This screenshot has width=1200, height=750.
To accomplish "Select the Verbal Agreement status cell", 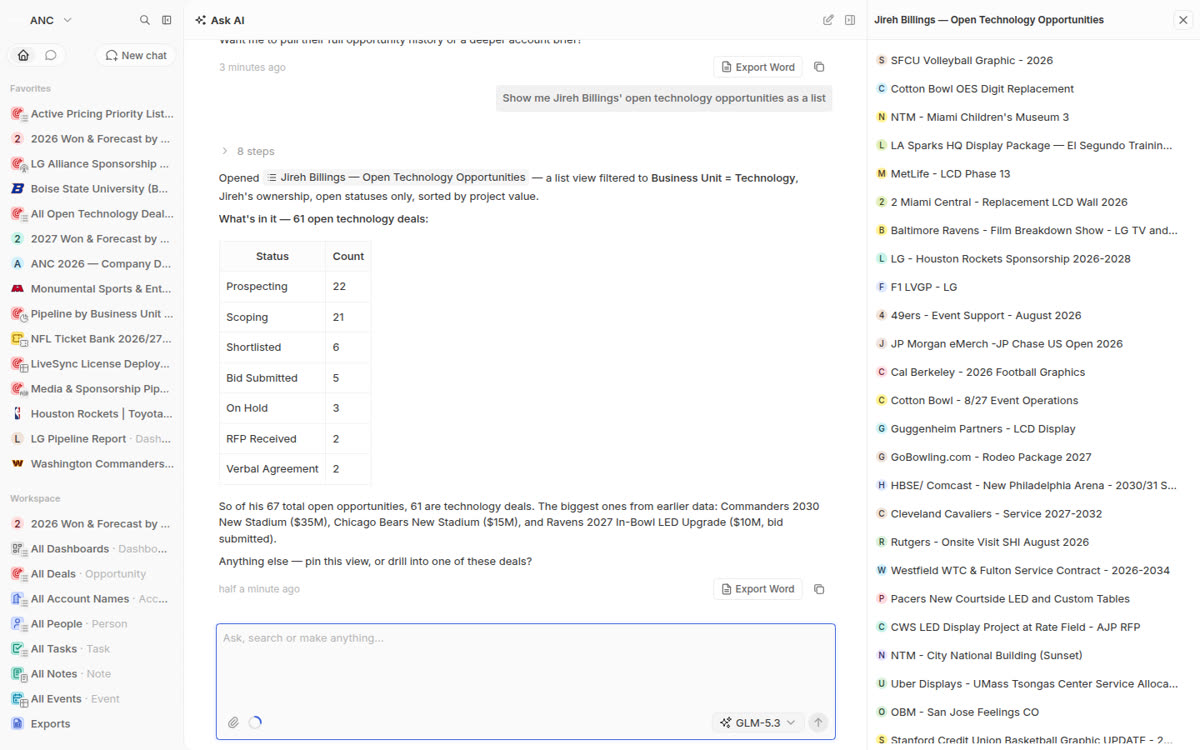I will pos(272,469).
